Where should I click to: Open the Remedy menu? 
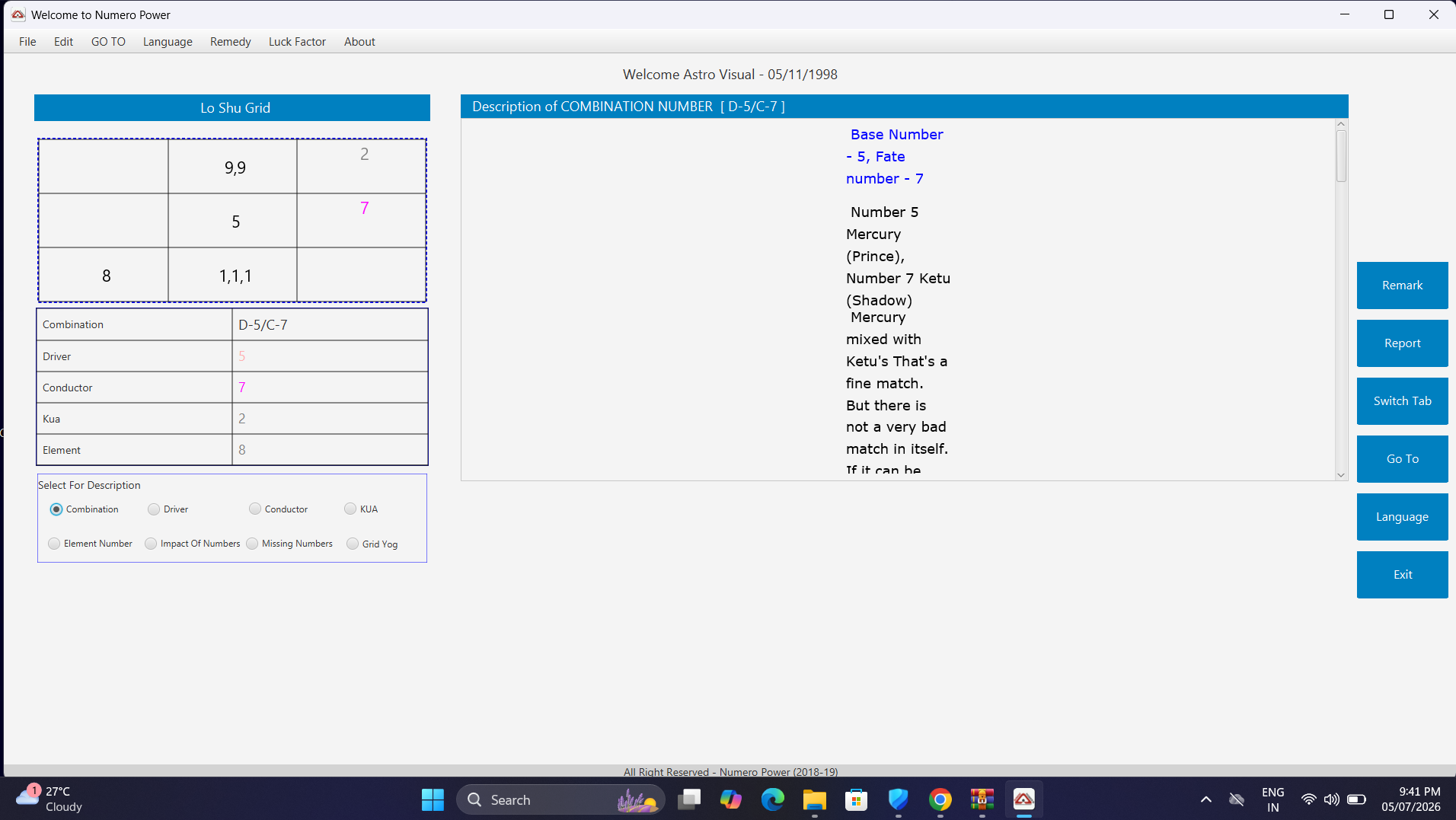pos(230,42)
